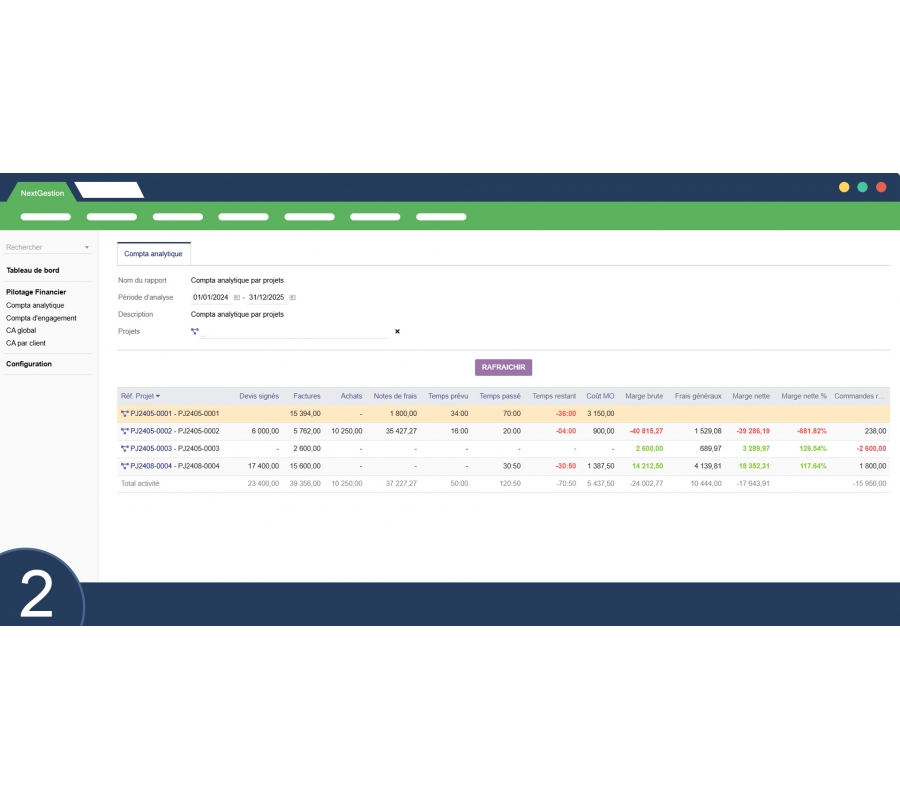This screenshot has width=900, height=800.
Task: Expand the Pilotage Financier sidebar section
Action: [x=36, y=292]
